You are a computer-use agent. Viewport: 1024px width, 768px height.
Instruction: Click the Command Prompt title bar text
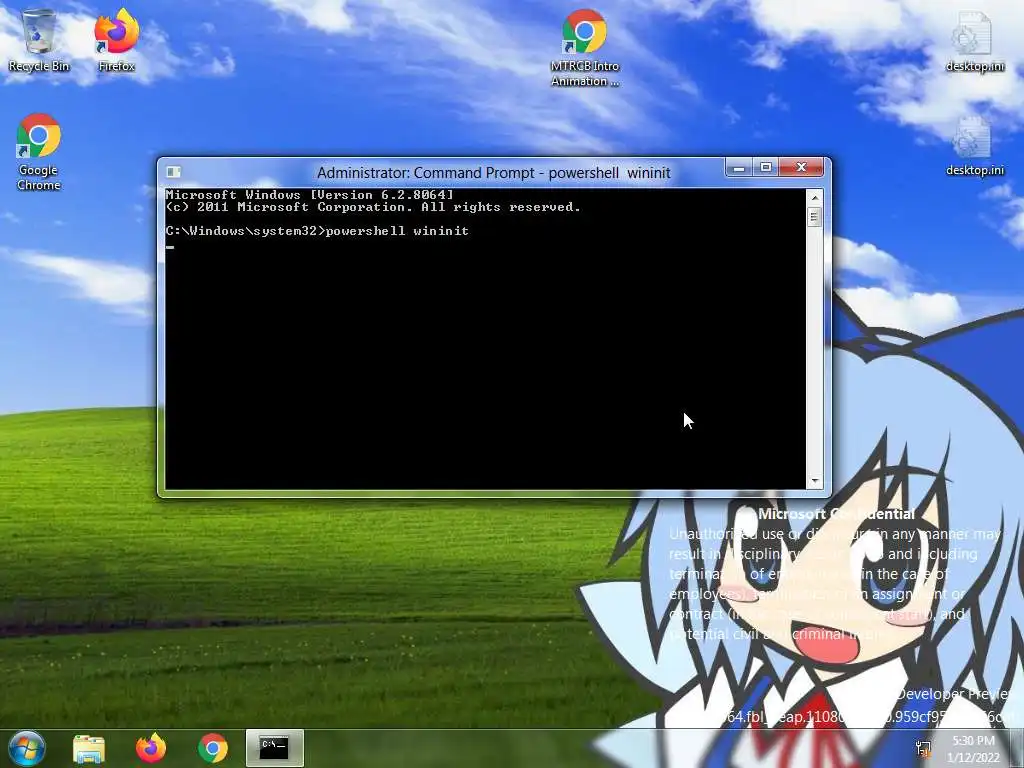pyautogui.click(x=494, y=172)
